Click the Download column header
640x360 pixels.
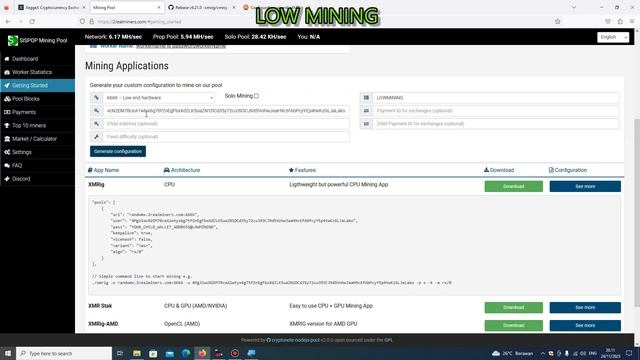[x=499, y=170]
